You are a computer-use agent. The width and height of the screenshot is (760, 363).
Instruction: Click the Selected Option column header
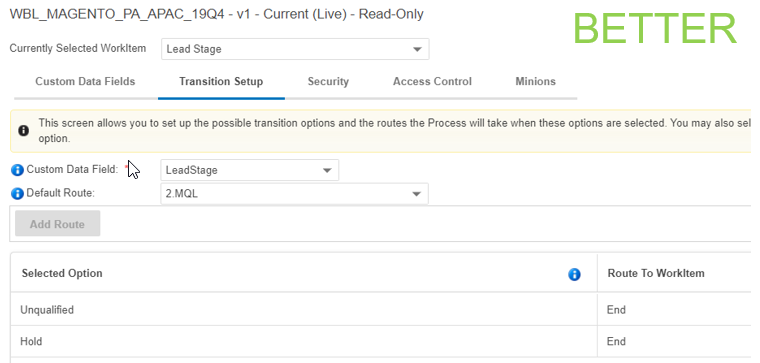click(x=62, y=273)
